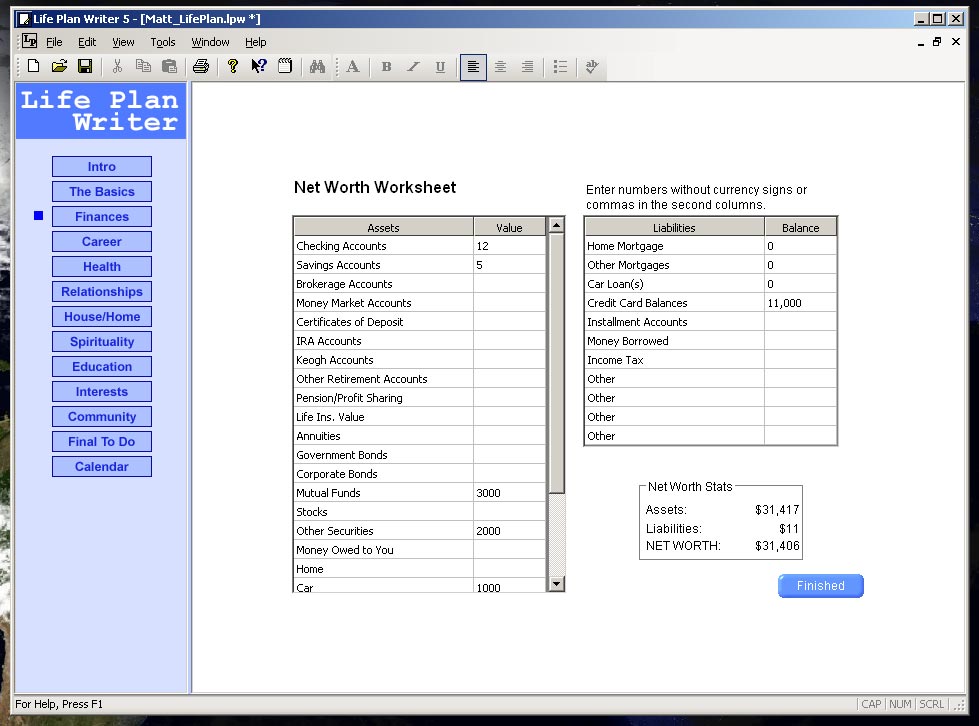
Task: Create a new document with the blank page icon
Action: click(34, 66)
